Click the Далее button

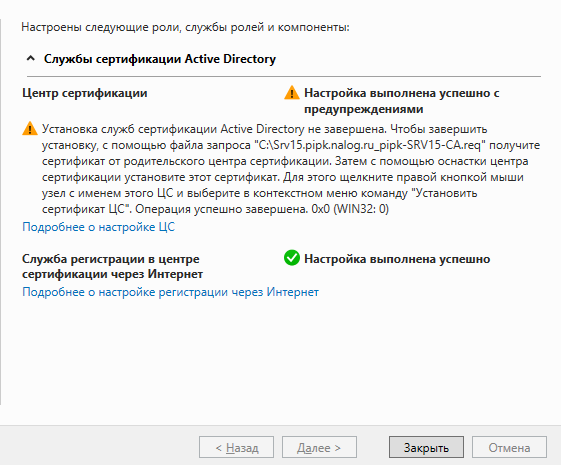click(x=319, y=447)
